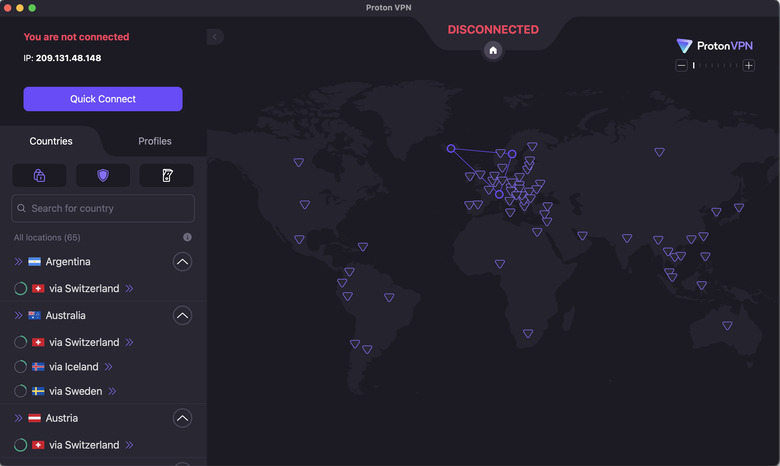Select Australia via Iceland load circle
The height and width of the screenshot is (466, 780).
coord(20,367)
